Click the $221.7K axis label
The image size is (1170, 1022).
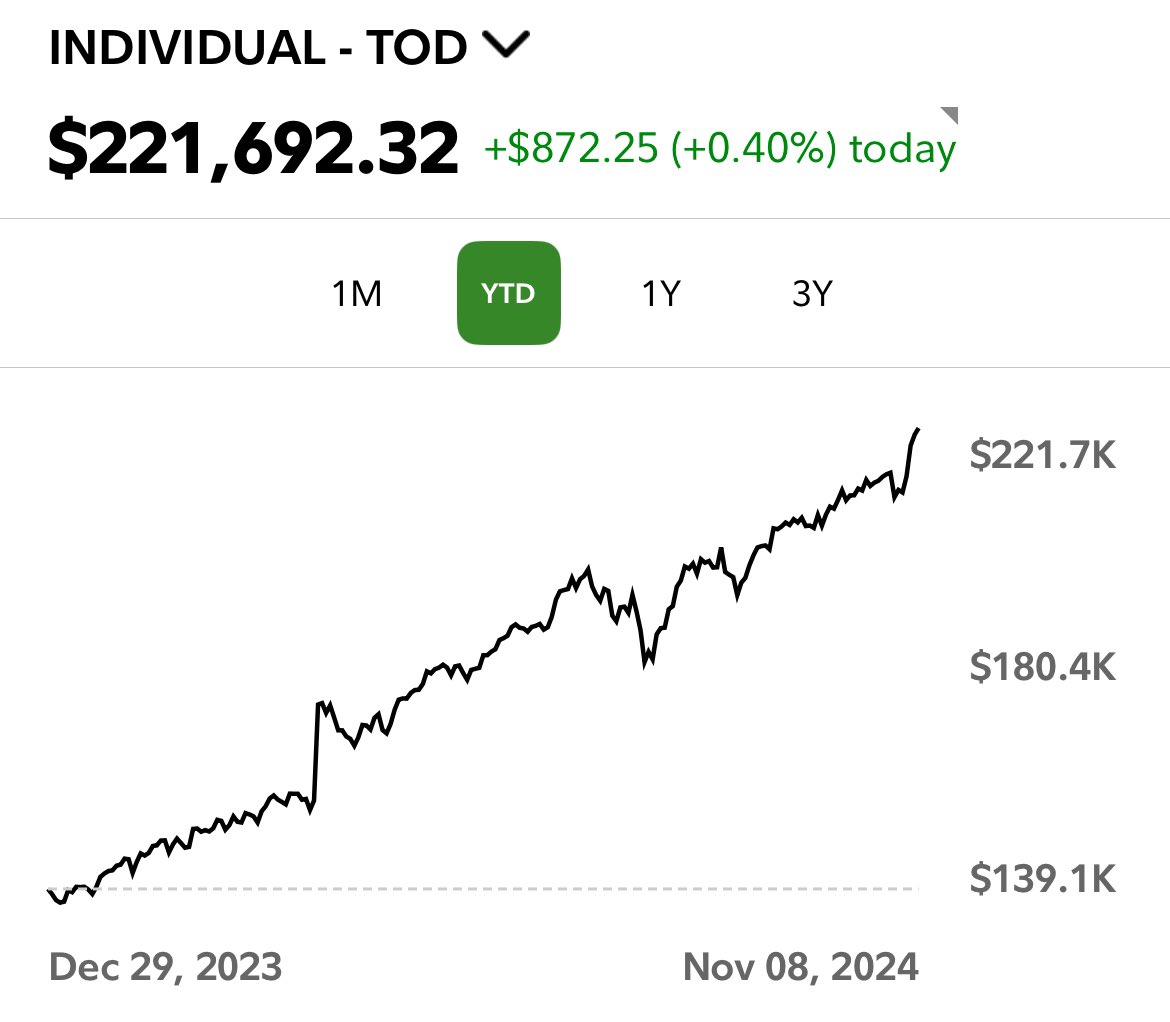pyautogui.click(x=1042, y=455)
